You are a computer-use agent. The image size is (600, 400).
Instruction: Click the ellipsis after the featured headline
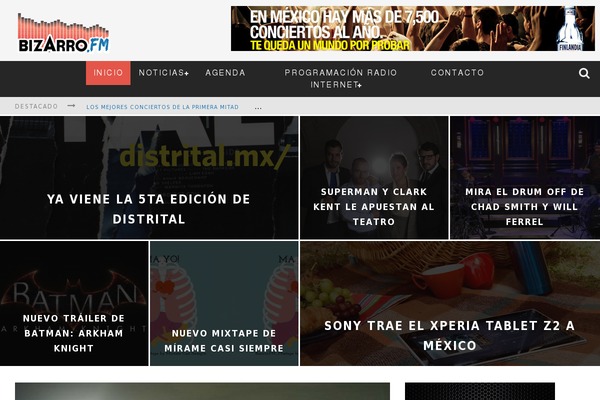(x=258, y=108)
